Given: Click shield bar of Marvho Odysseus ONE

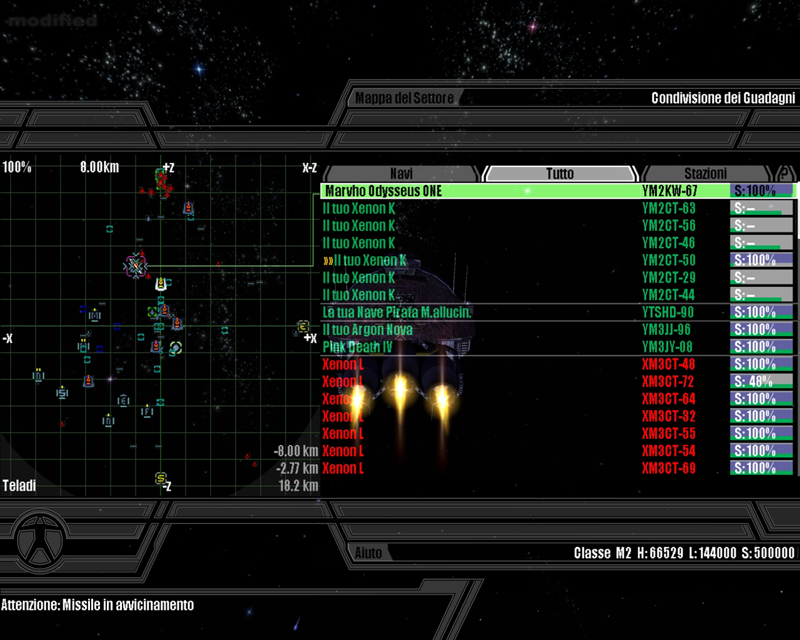Looking at the screenshot, I should [762, 191].
